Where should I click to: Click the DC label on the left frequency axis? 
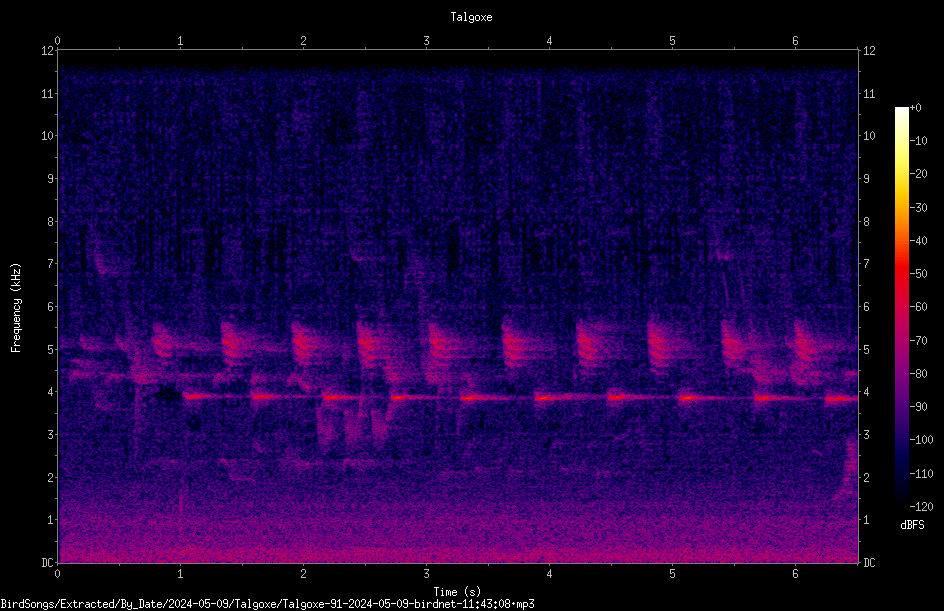48,563
